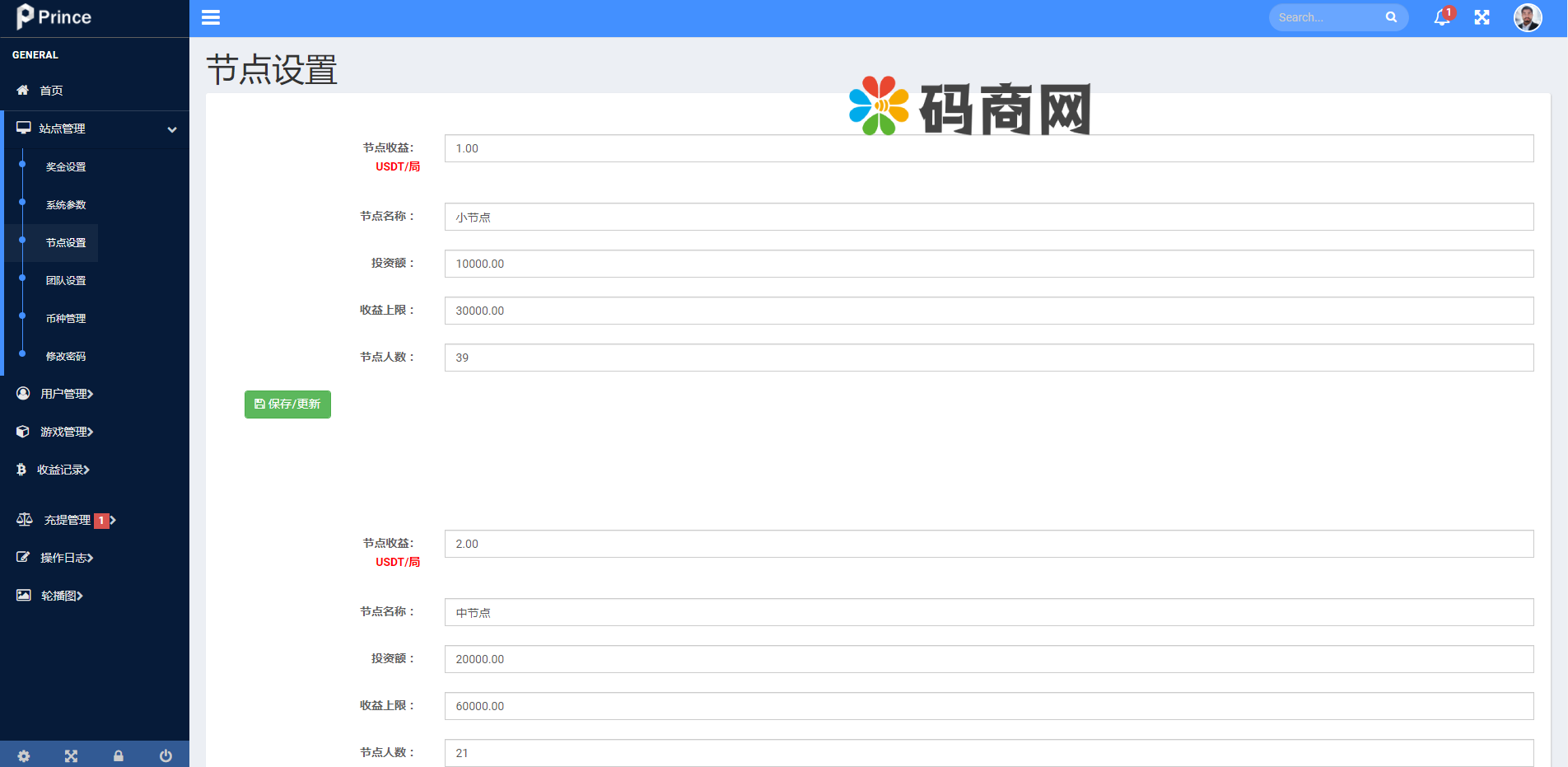The width and height of the screenshot is (1568, 767).
Task: Open 奖金设置 submenu item
Action: [x=66, y=166]
